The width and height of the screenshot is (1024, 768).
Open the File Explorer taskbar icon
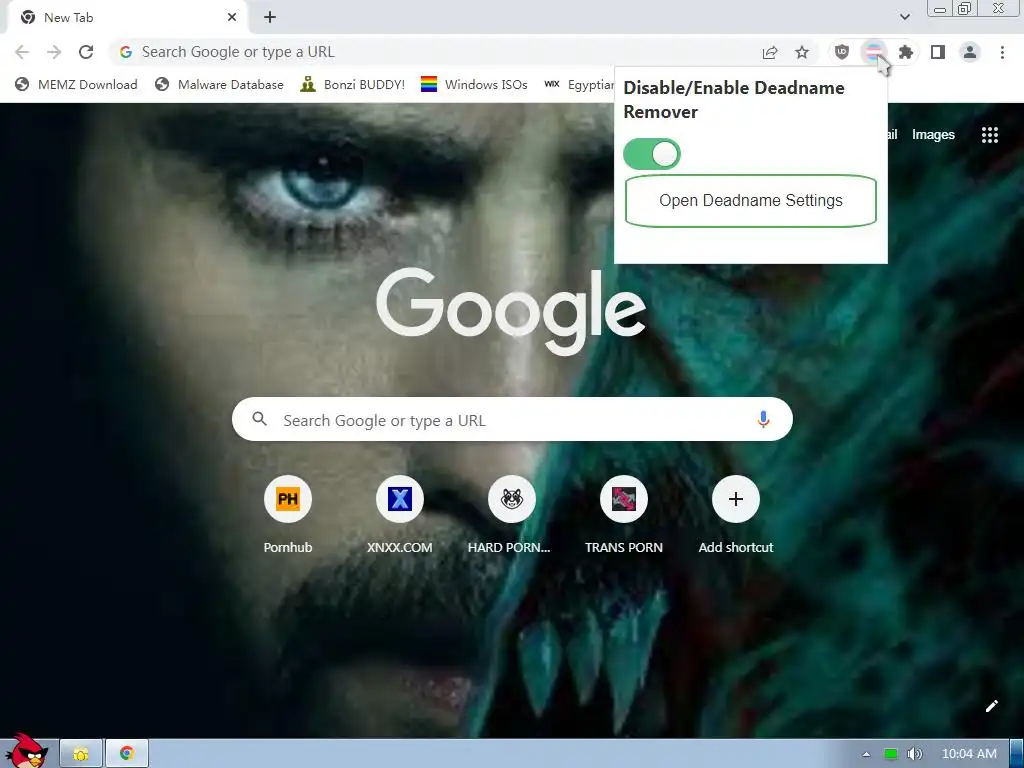point(81,754)
